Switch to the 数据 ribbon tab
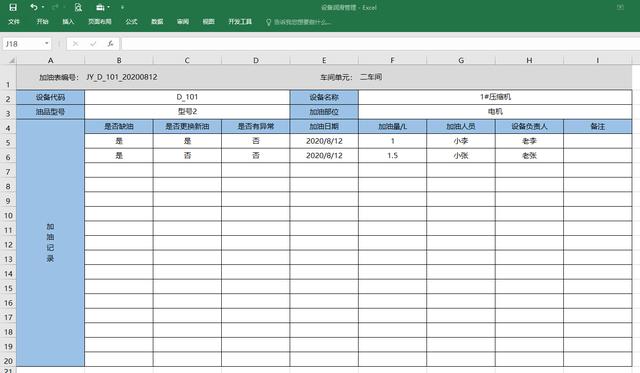640x373 pixels. click(157, 22)
